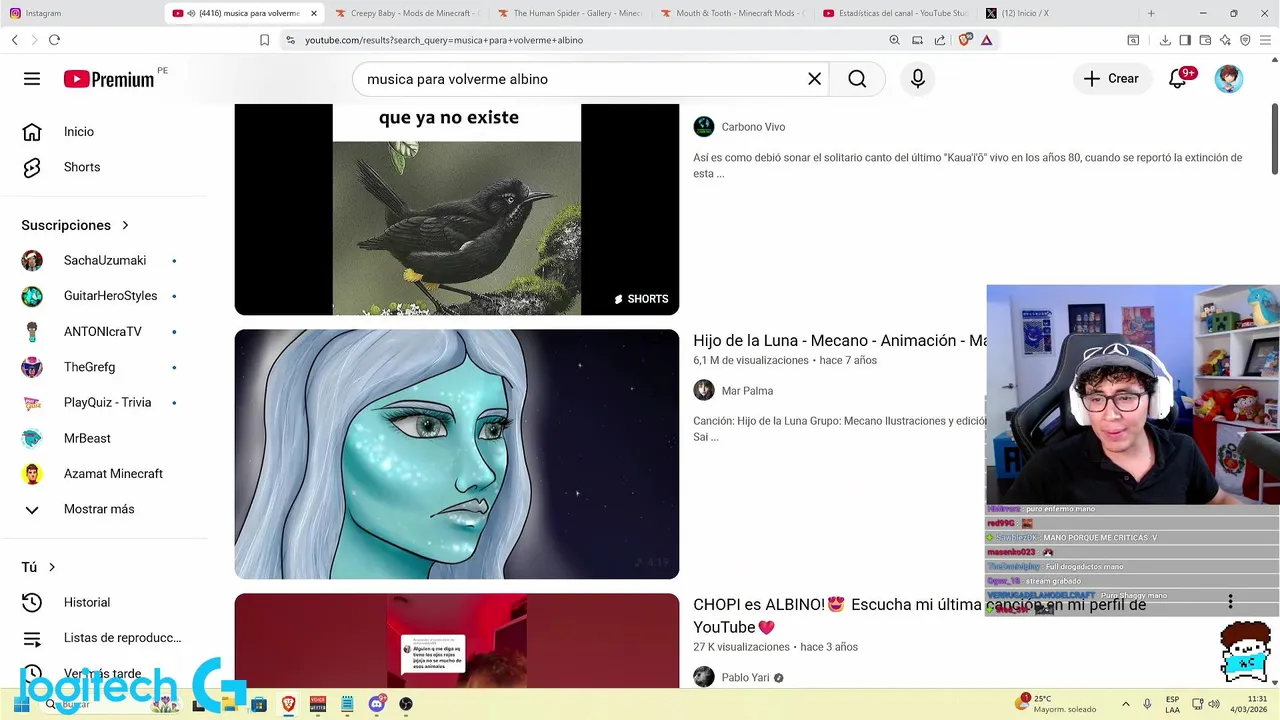Click the browser address bar URL
Viewport: 1280px width, 720px height.
pyautogui.click(x=443, y=40)
